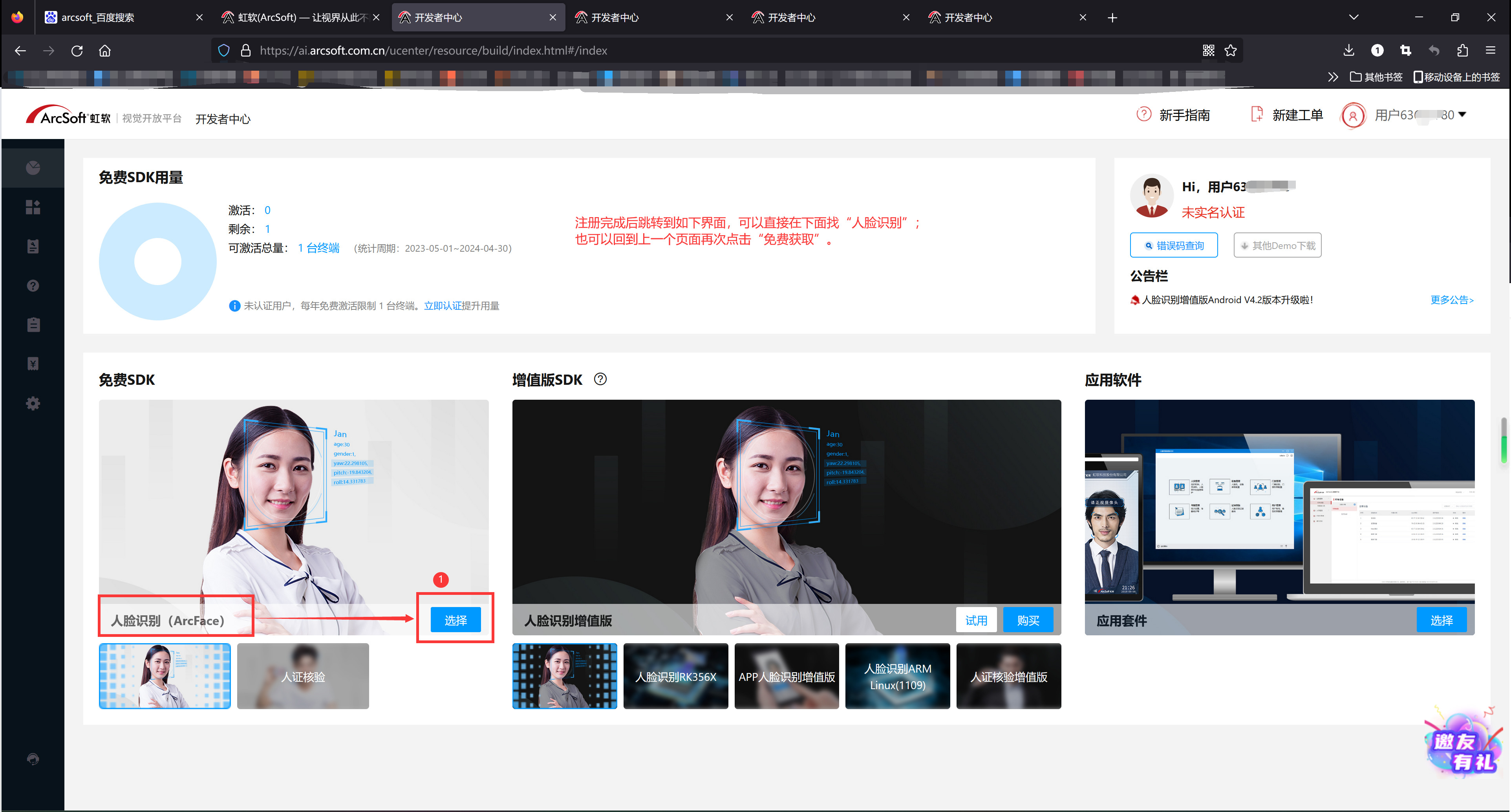Click the page vertical scrollbar thumb
The height and width of the screenshot is (812, 1511).
click(1504, 440)
